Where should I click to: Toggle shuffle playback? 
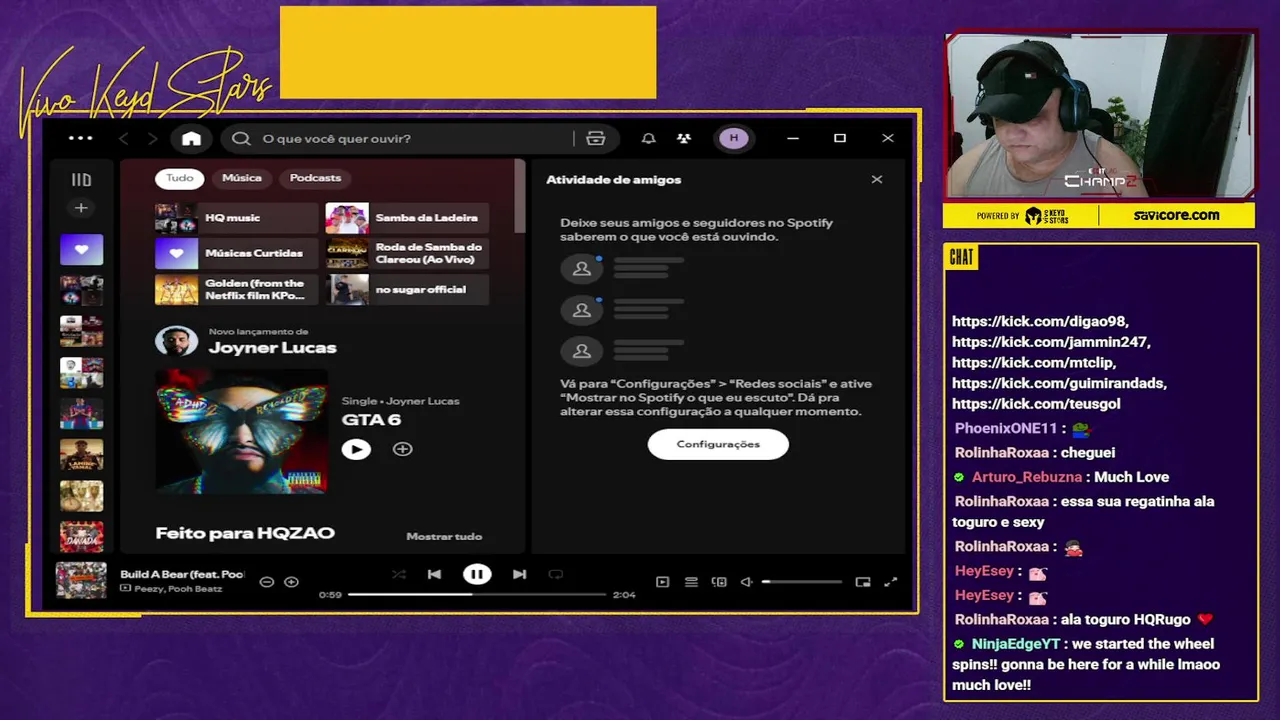pos(399,575)
